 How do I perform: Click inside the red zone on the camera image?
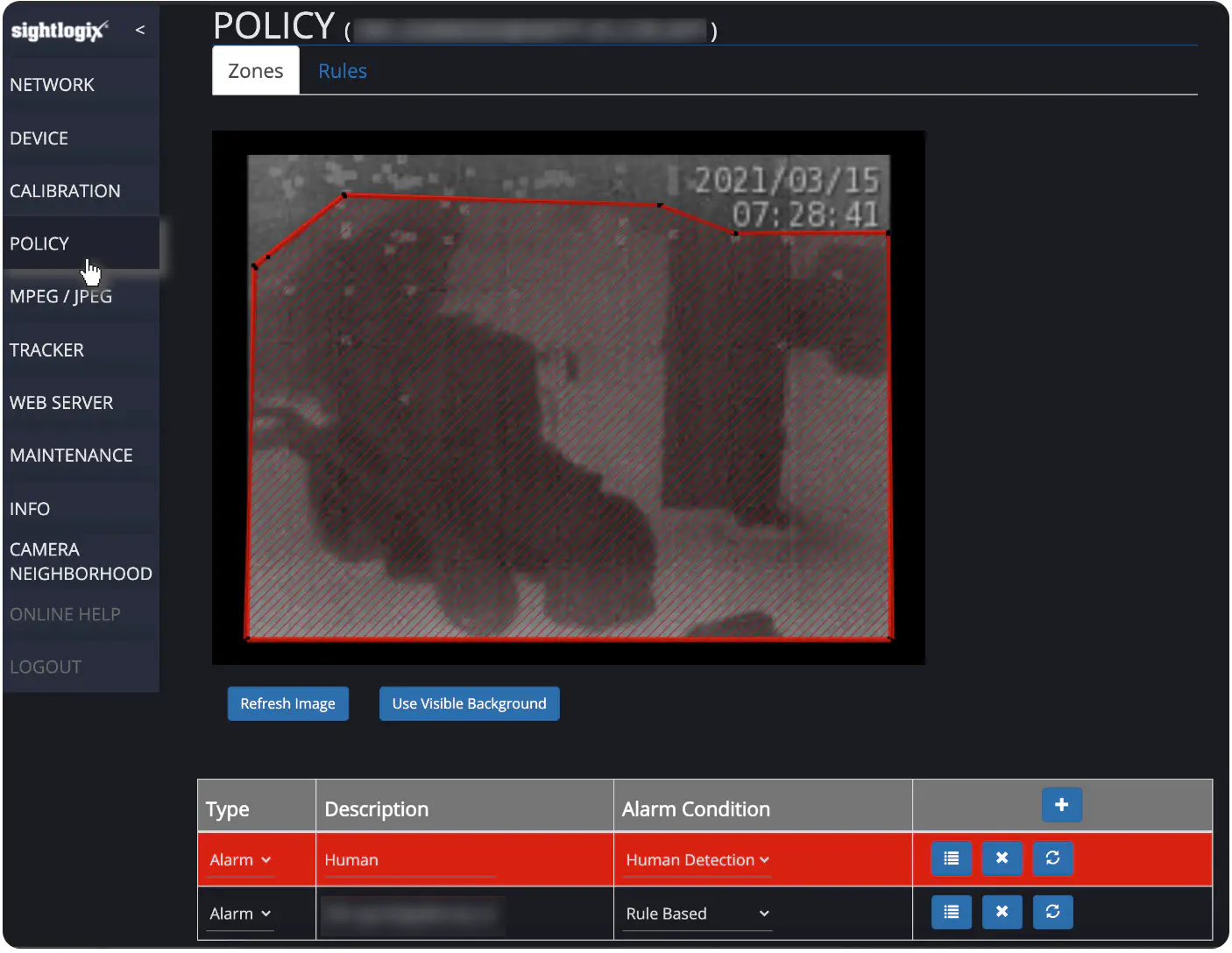click(570, 420)
